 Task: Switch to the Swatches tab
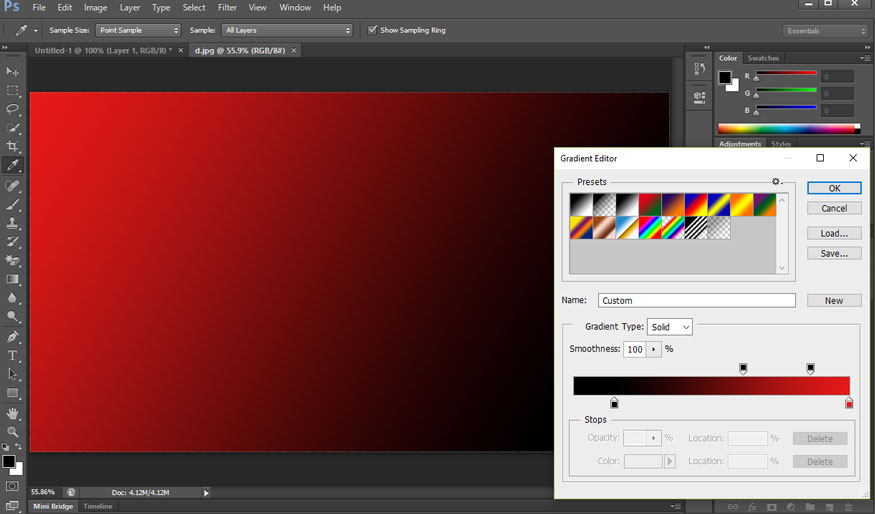click(763, 58)
